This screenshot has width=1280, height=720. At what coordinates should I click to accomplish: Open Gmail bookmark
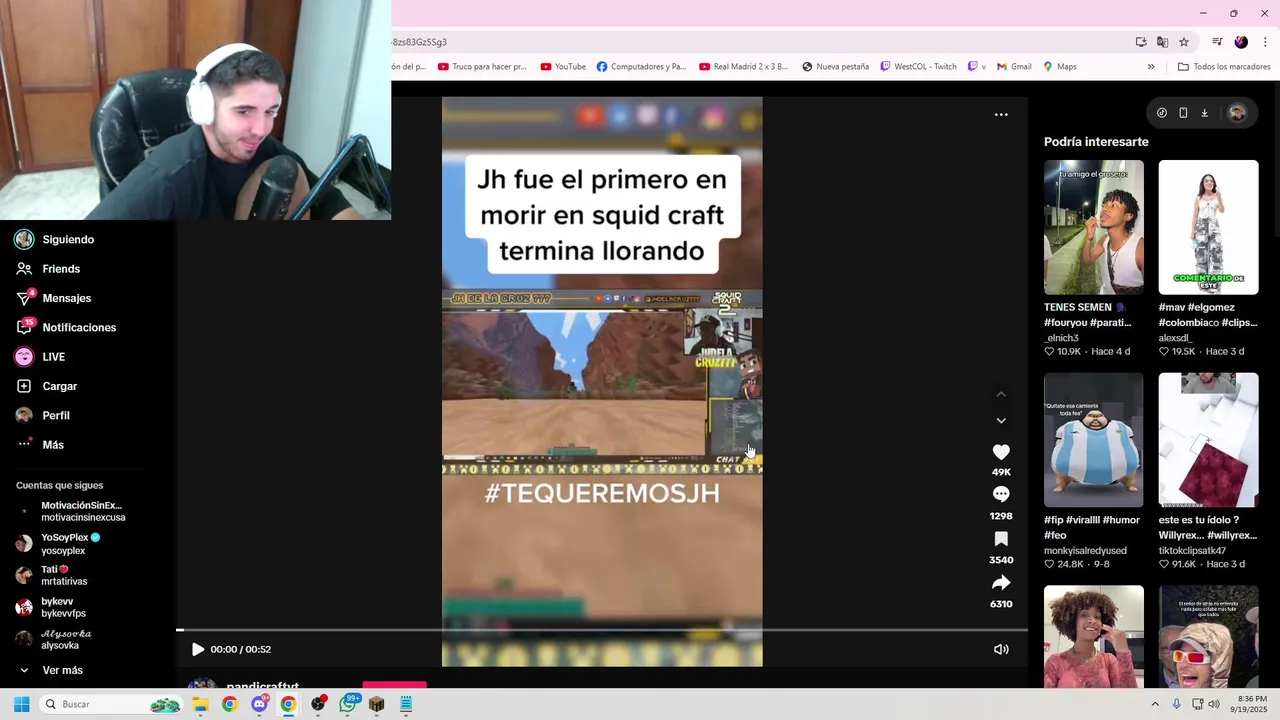(1014, 67)
